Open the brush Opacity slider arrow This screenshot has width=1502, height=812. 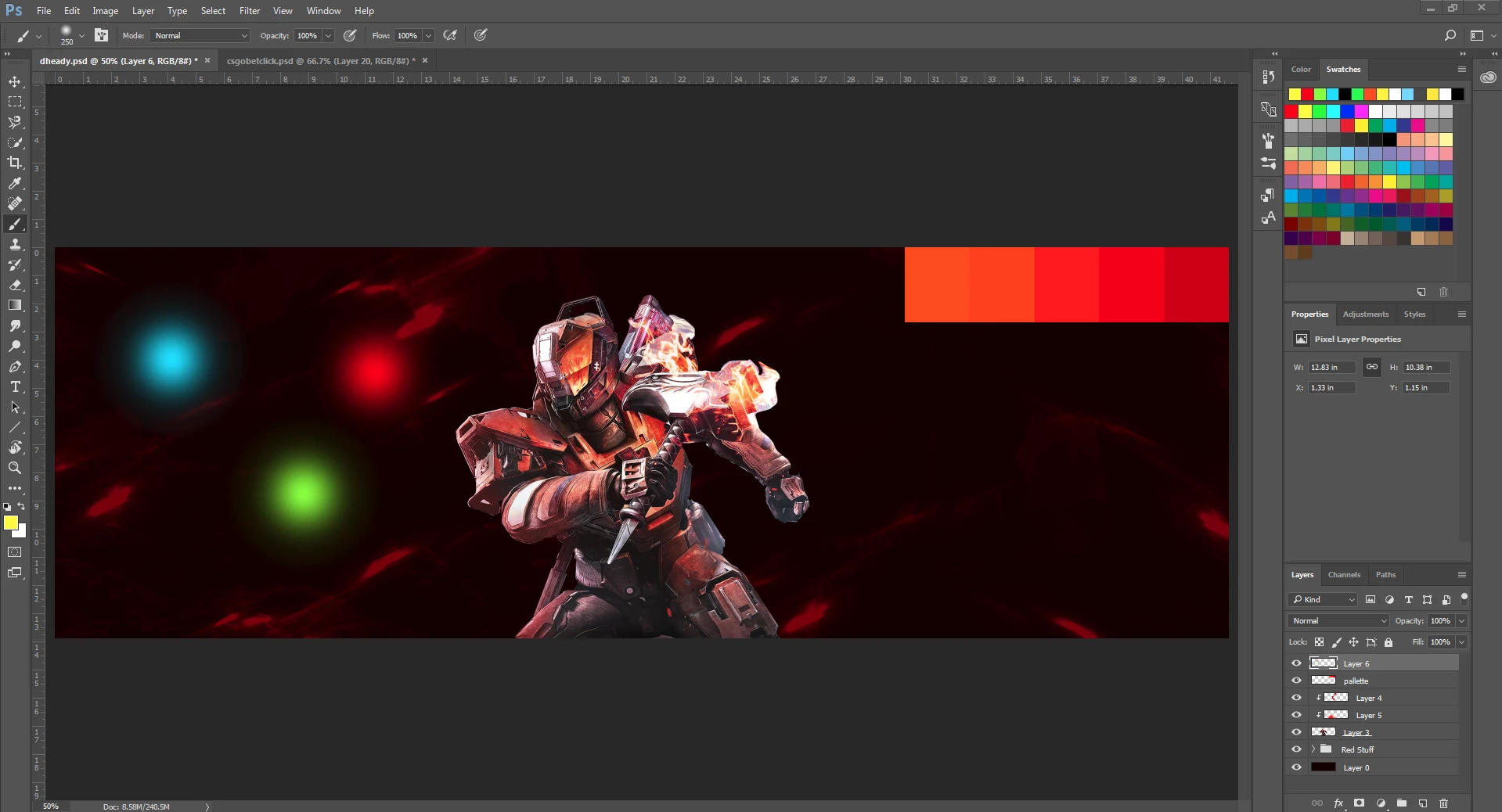(x=329, y=35)
